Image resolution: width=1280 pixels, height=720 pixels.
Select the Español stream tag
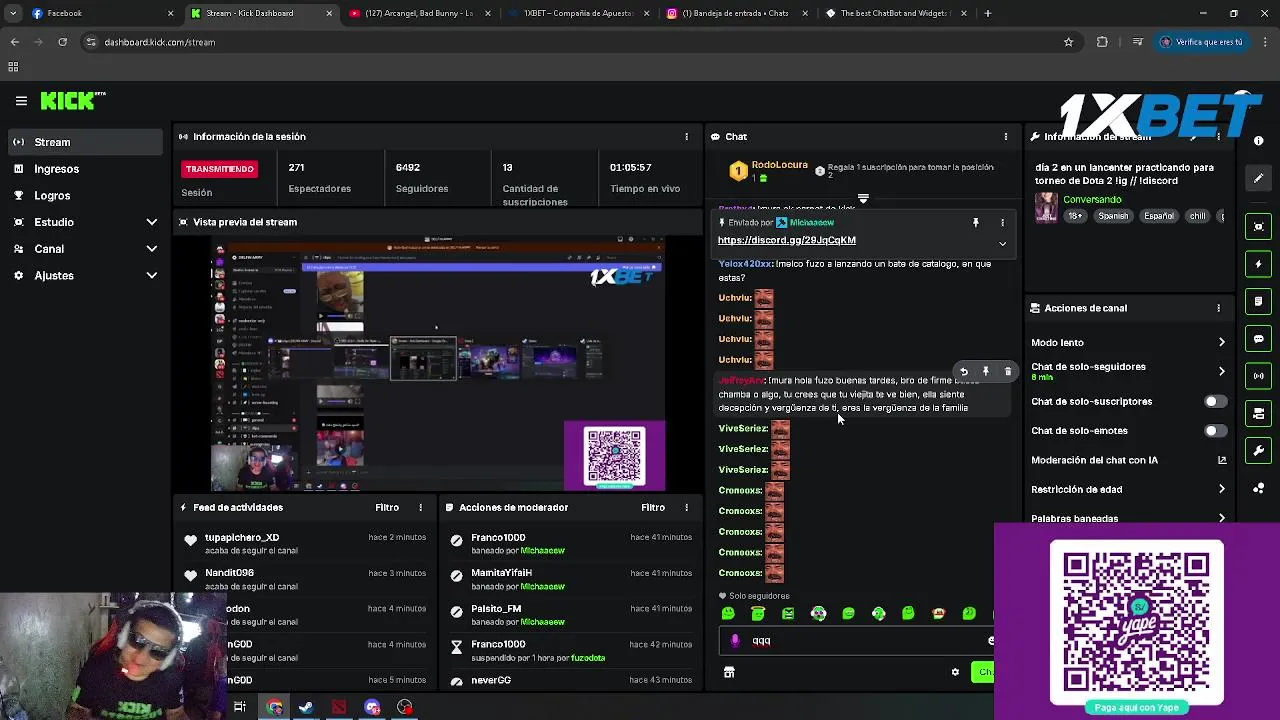pos(1159,216)
